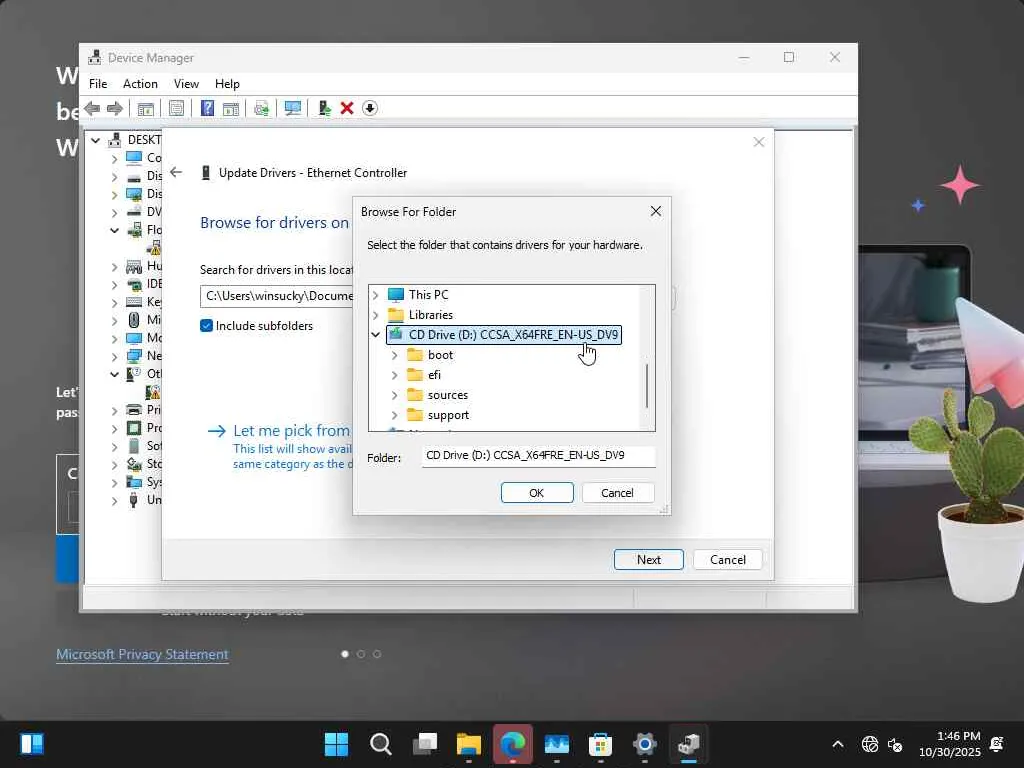This screenshot has width=1024, height=768.
Task: Expand This PC in folder tree
Action: (376, 295)
